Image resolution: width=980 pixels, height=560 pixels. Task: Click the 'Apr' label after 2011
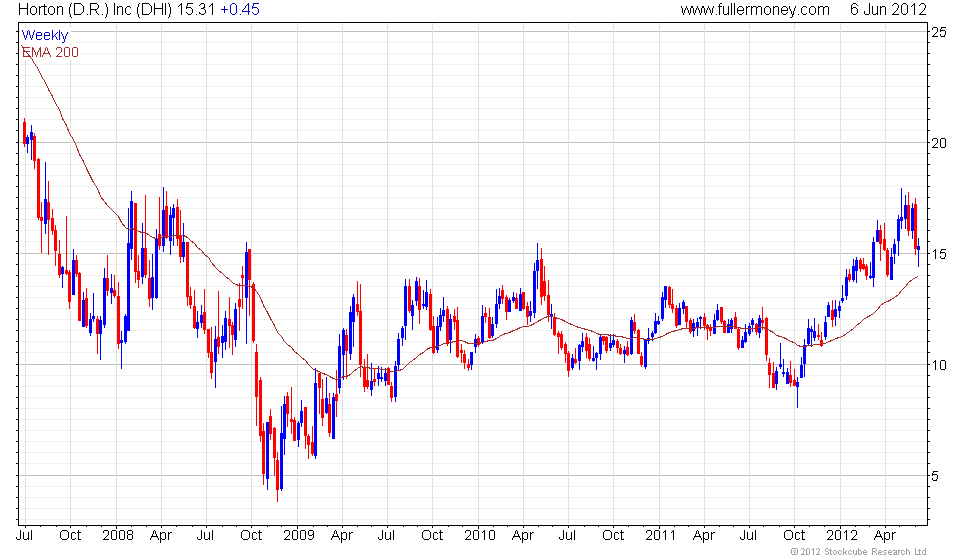(704, 536)
